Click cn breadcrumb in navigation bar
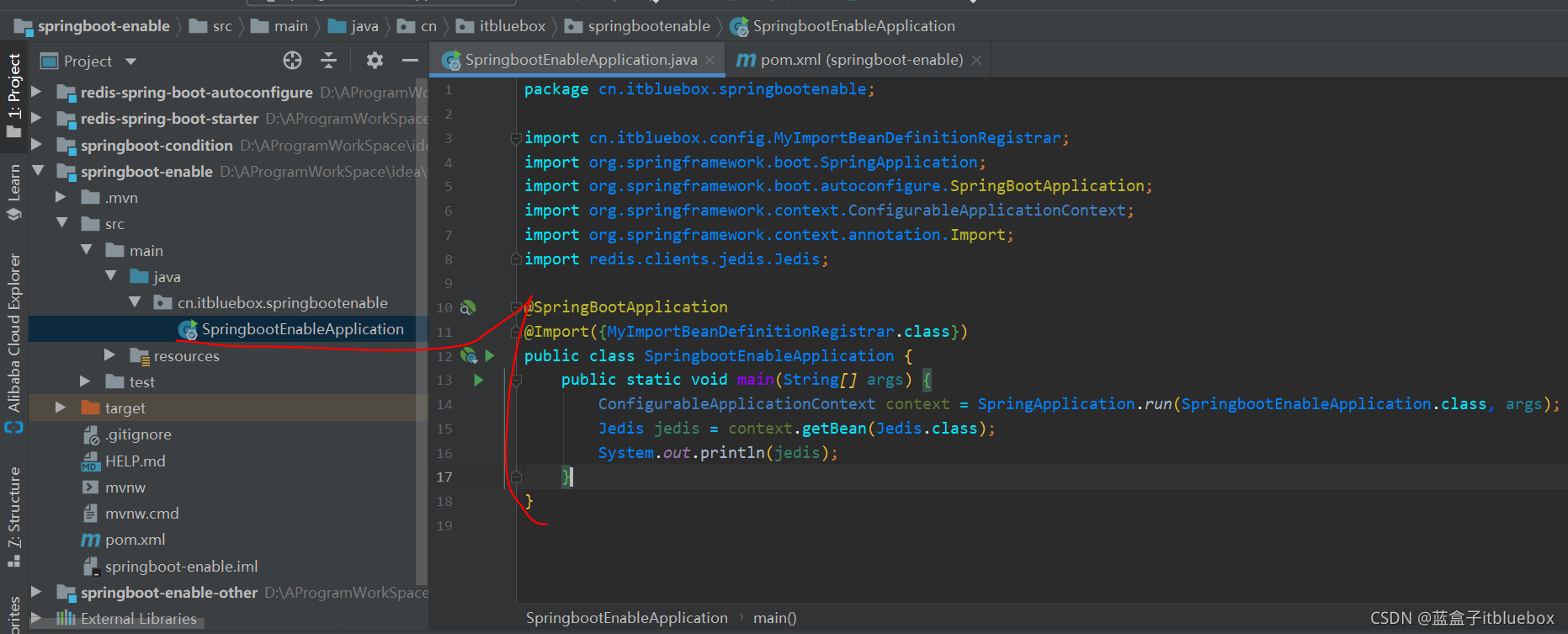Viewport: 1568px width, 634px height. (417, 26)
